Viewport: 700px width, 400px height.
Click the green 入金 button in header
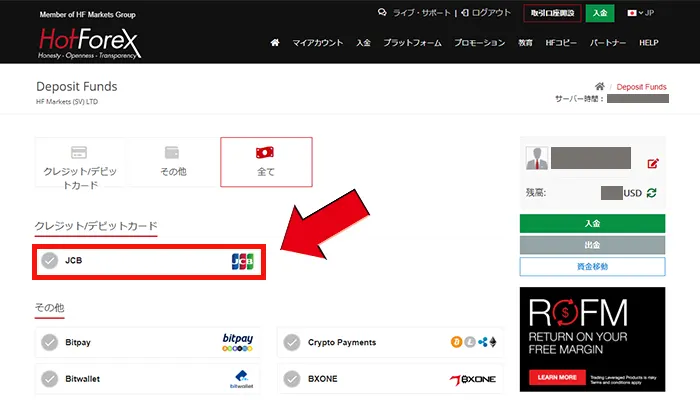pos(600,13)
